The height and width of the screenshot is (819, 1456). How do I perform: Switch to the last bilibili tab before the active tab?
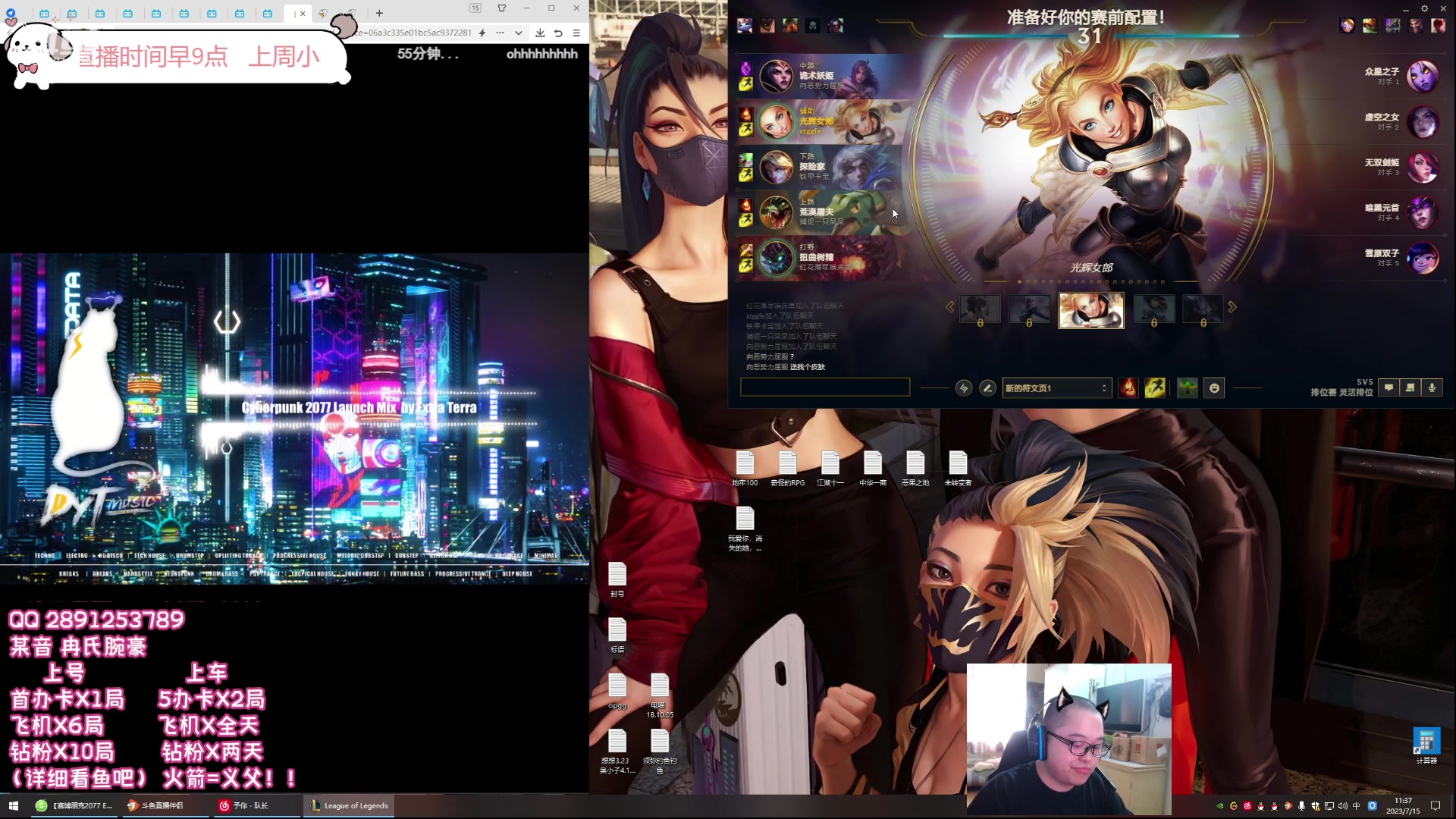pos(268,13)
